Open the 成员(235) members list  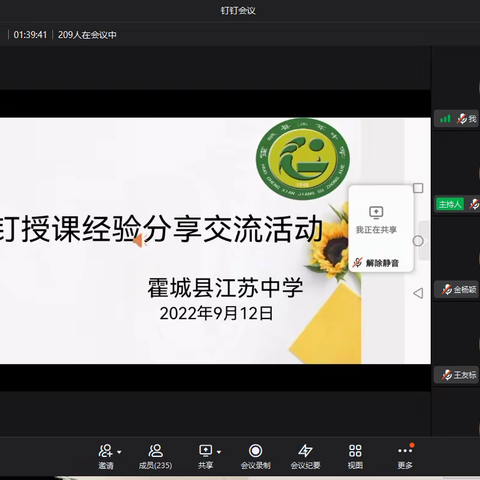pos(155,456)
